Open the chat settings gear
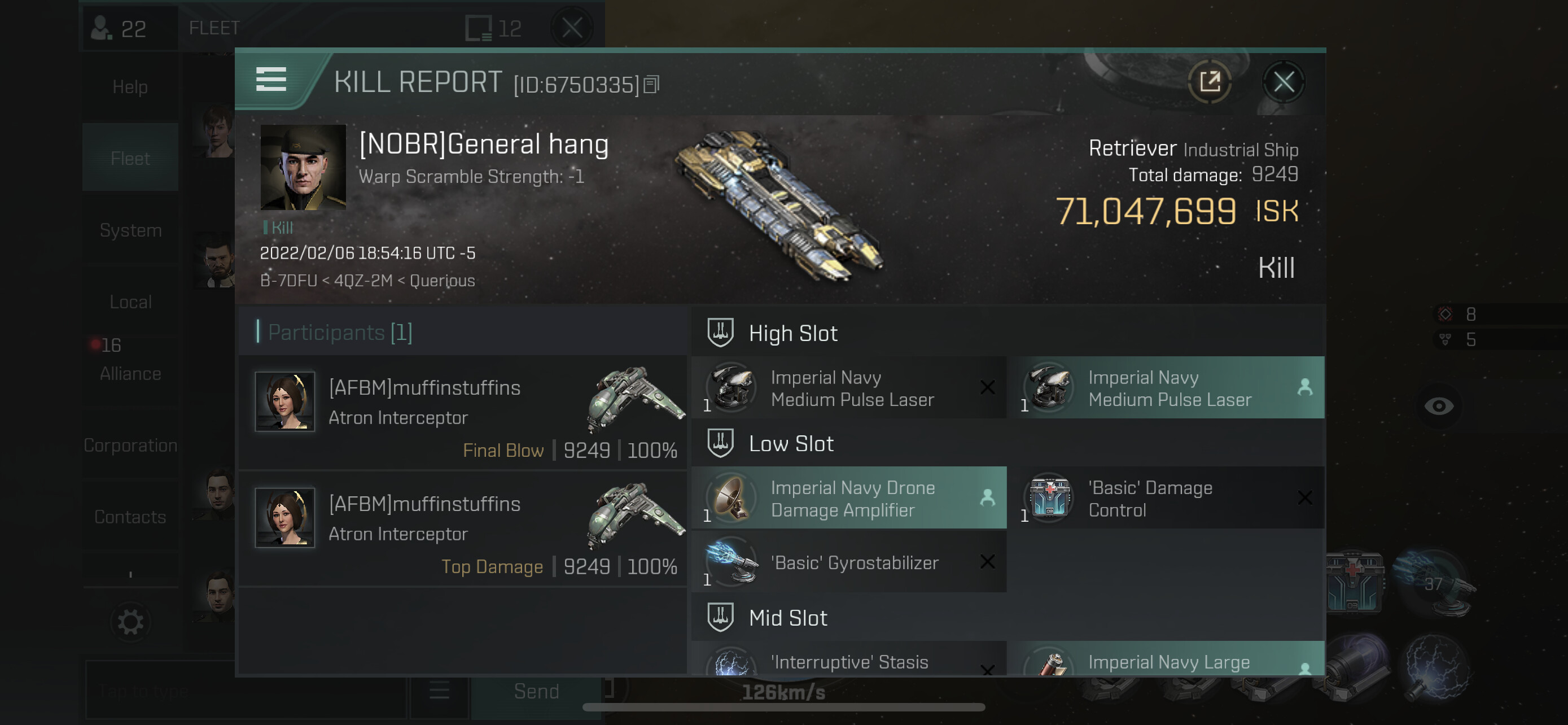Screen dimensions: 1568x725 (130, 622)
